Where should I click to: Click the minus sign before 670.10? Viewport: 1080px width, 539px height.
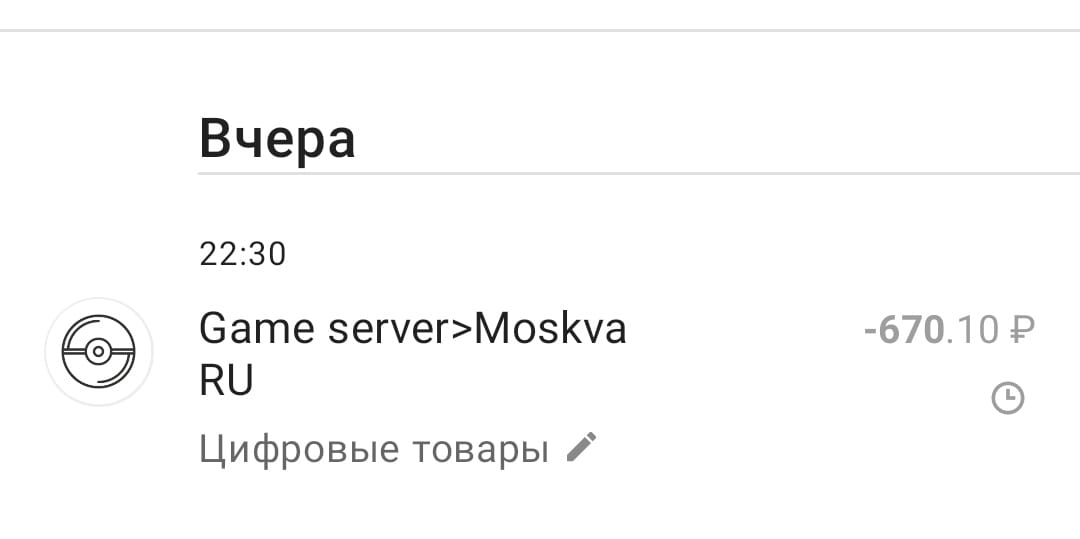[870, 332]
